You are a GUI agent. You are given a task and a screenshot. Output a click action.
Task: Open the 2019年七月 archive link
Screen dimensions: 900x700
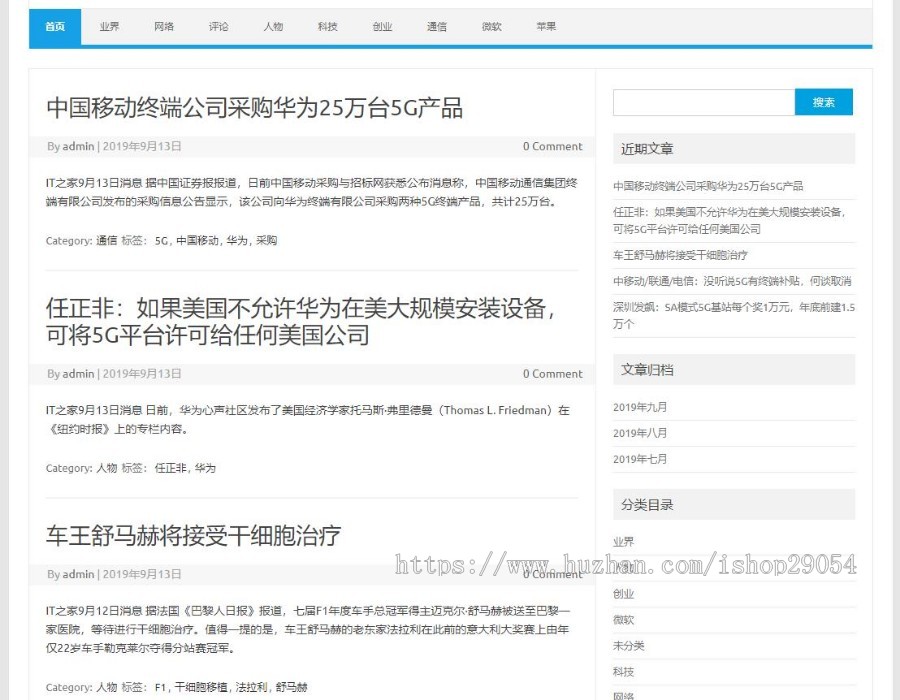640,459
